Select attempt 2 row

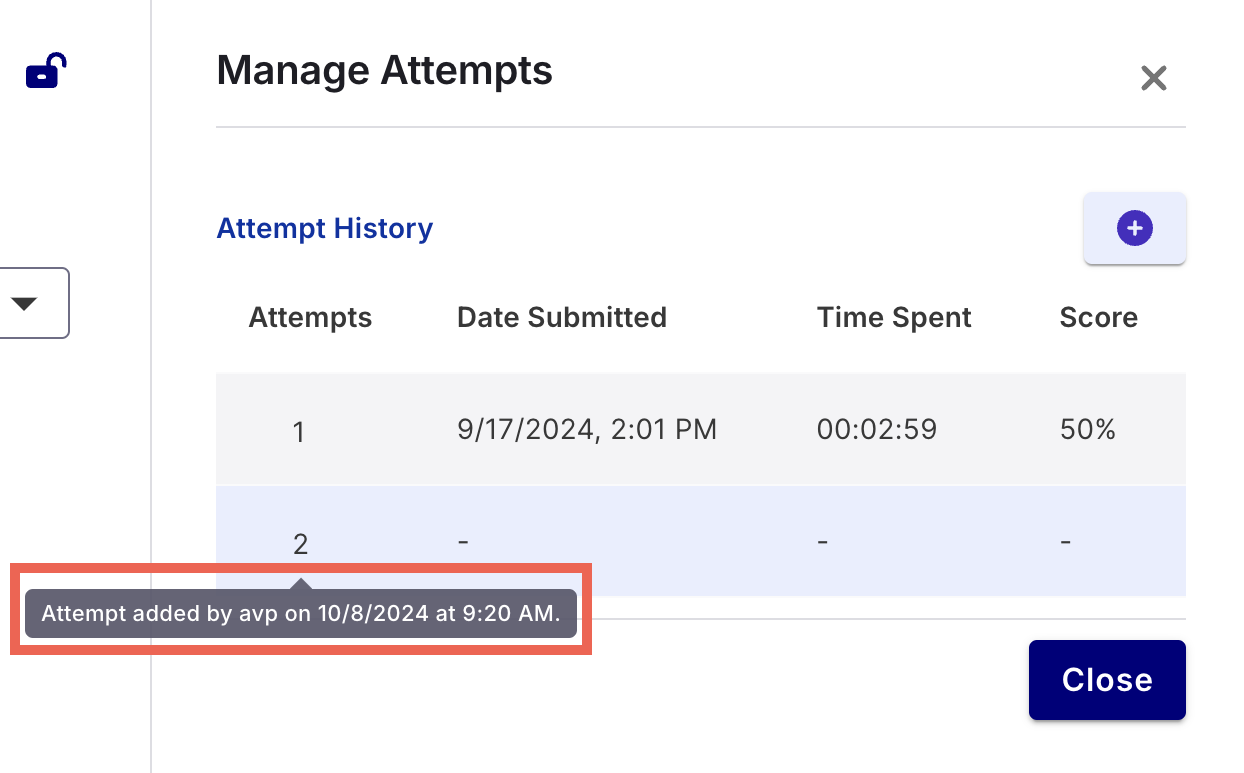(700, 541)
